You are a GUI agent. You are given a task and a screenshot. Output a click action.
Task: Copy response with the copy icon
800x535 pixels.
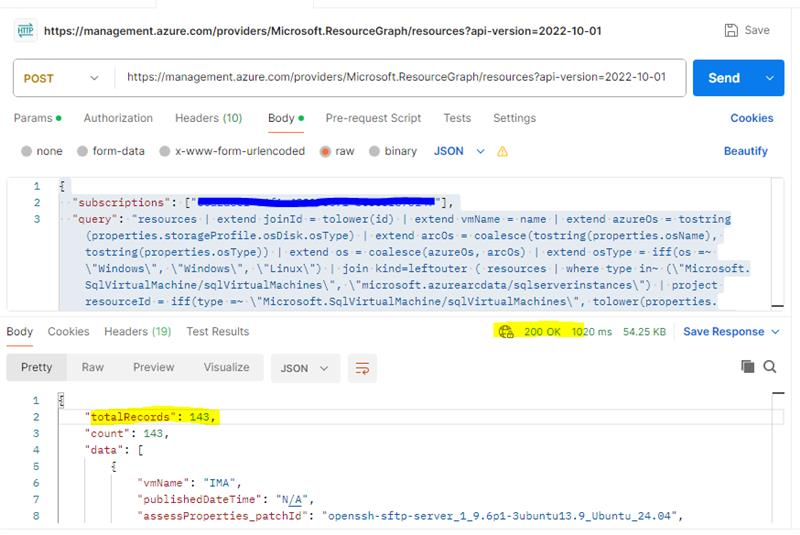[747, 366]
